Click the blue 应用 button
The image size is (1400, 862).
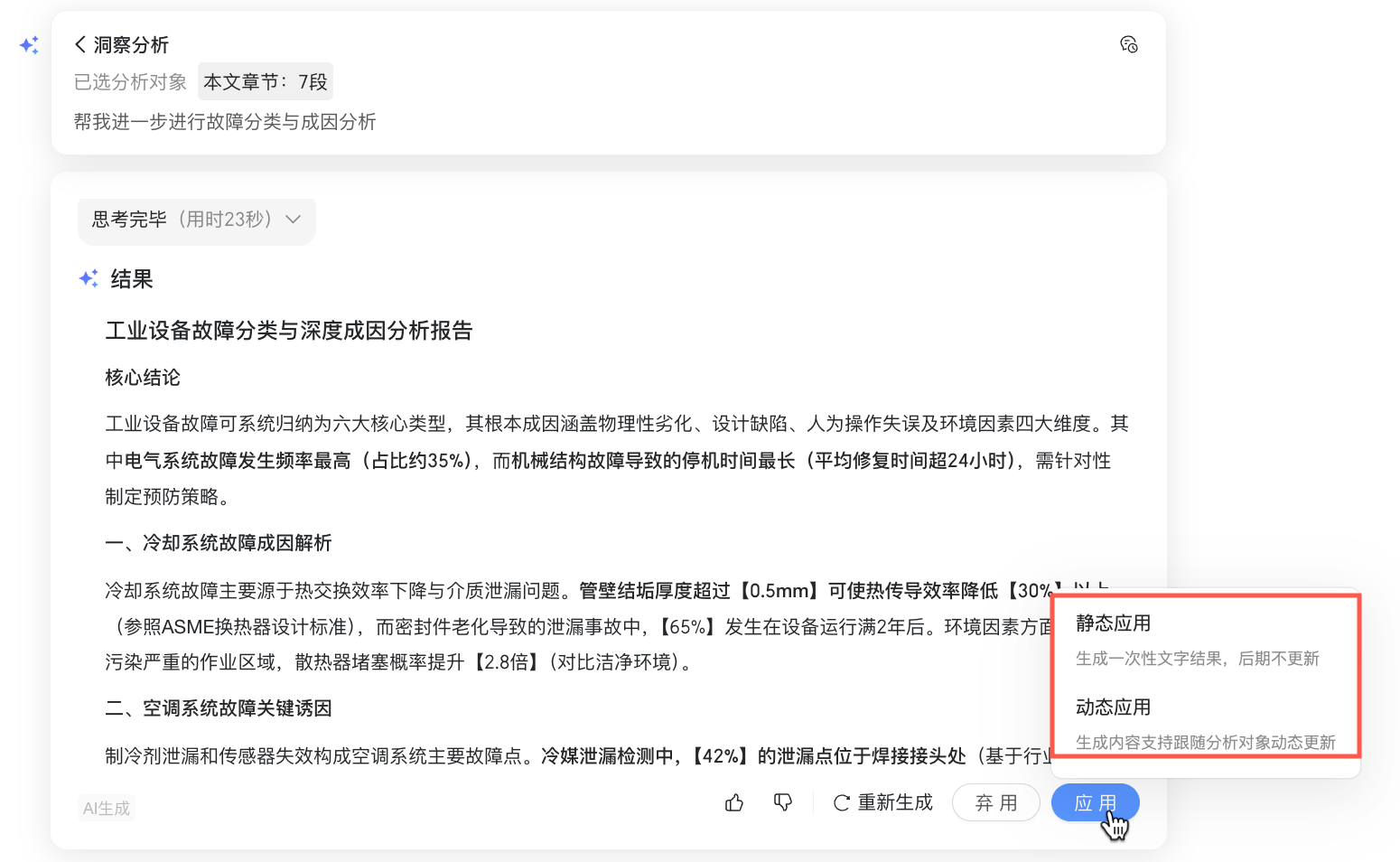point(1095,802)
